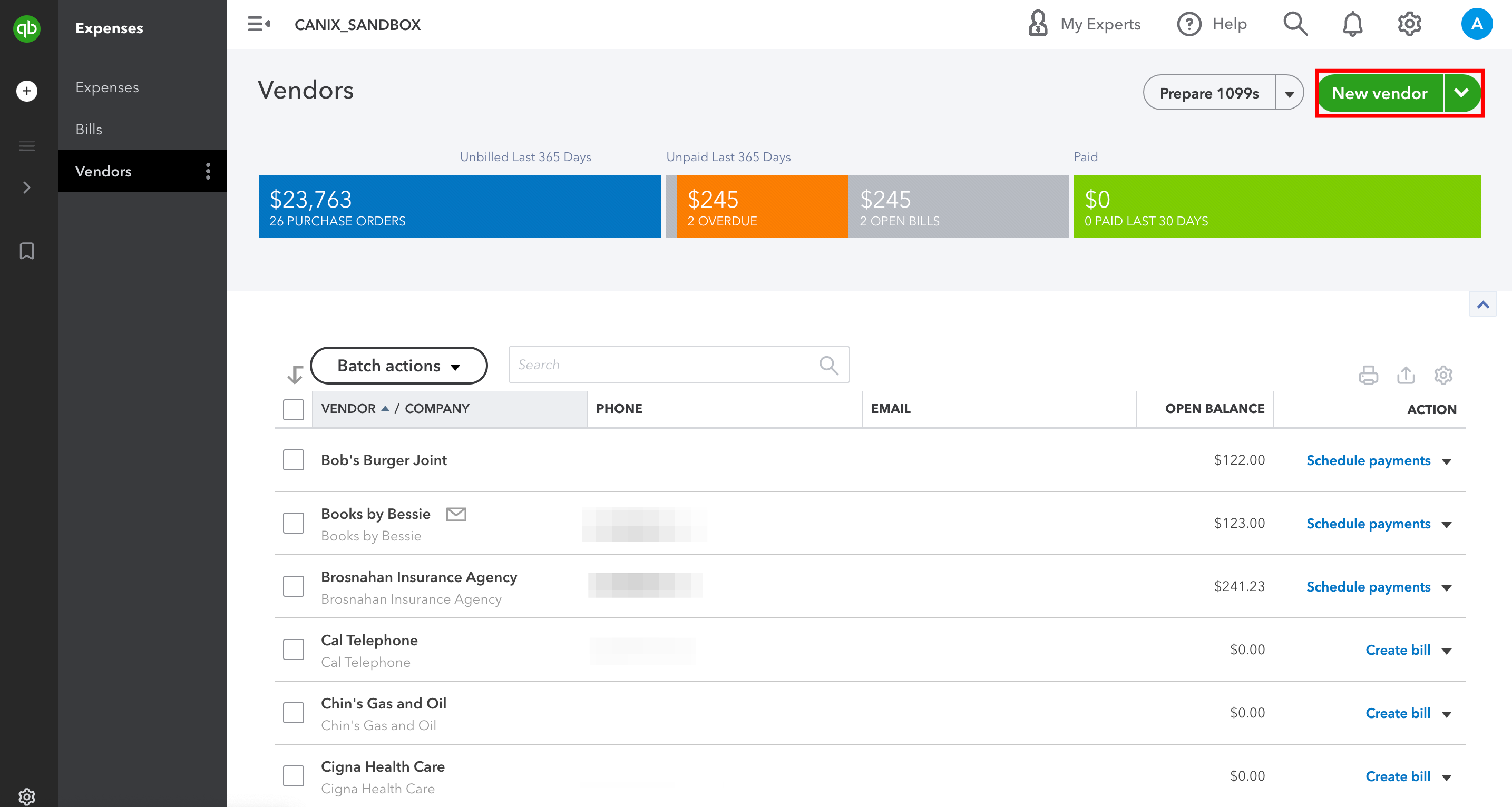Viewport: 1512px width, 807px height.
Task: Select the Cal Telephone row checkbox
Action: click(x=293, y=649)
